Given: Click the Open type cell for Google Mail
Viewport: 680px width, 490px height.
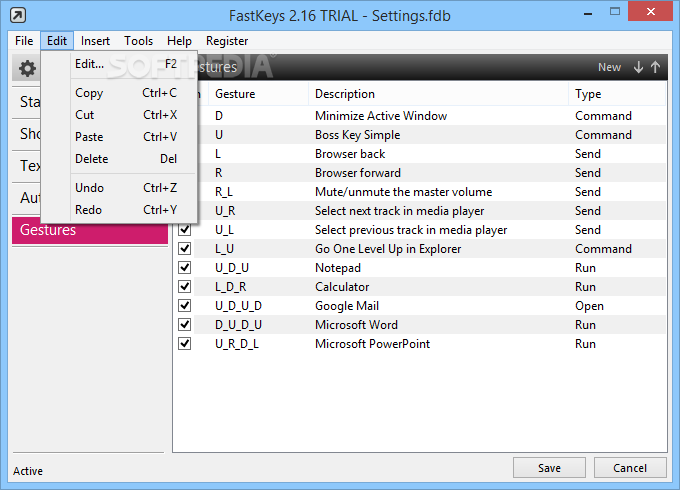Looking at the screenshot, I should (x=589, y=306).
